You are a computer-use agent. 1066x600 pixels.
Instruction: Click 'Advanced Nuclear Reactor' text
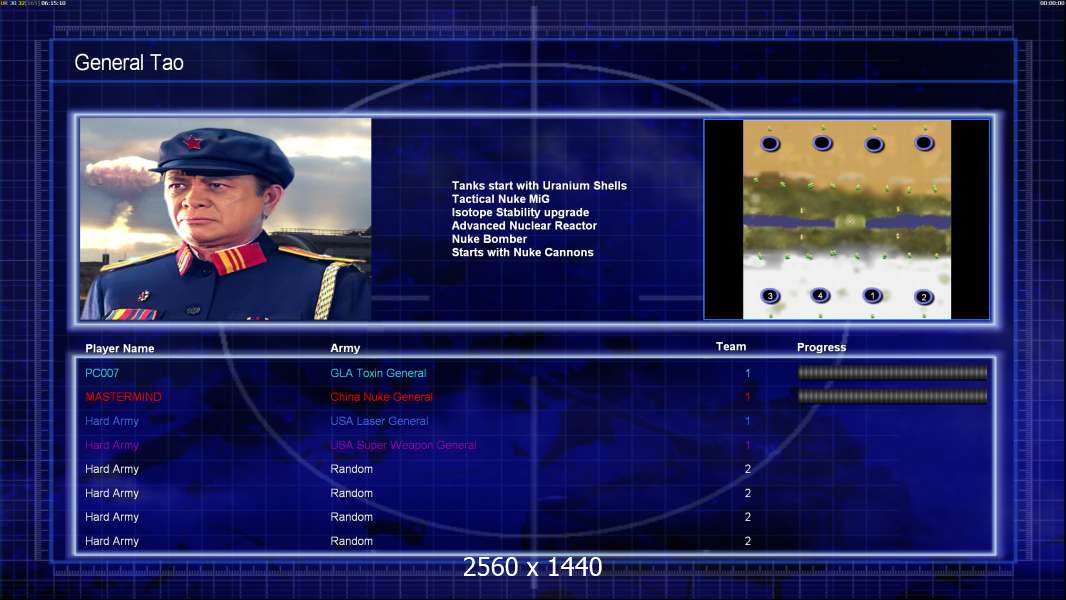524,226
